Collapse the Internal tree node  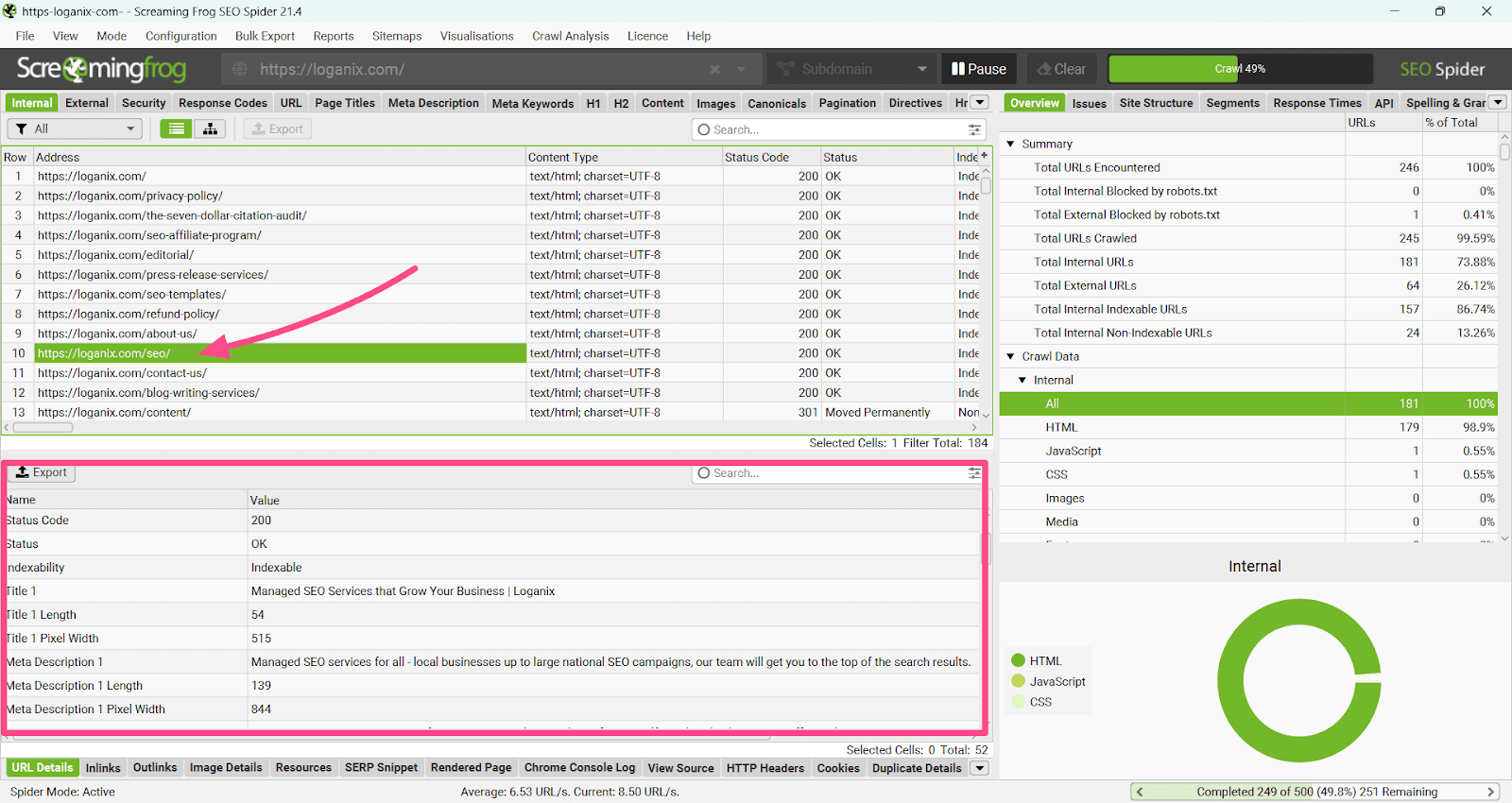(x=1022, y=380)
